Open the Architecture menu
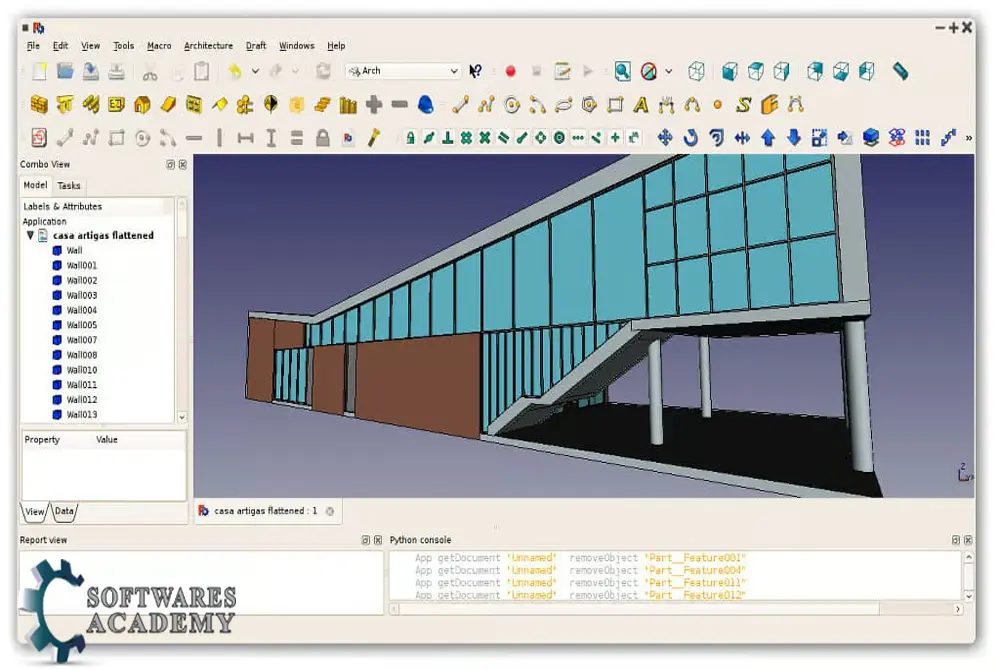1000x670 pixels. 209,46
